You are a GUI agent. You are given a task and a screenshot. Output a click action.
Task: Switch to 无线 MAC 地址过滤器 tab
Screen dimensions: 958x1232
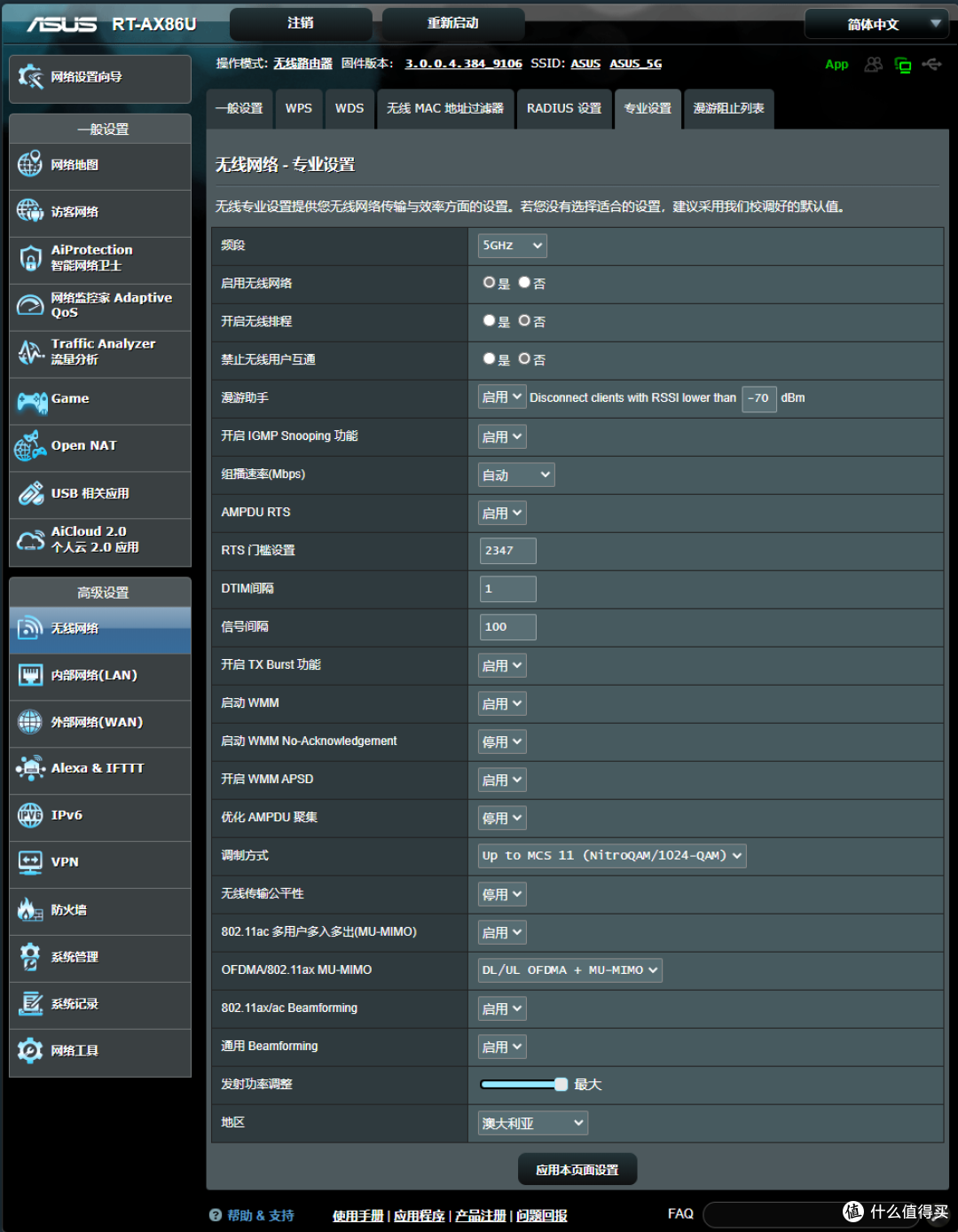(x=445, y=108)
